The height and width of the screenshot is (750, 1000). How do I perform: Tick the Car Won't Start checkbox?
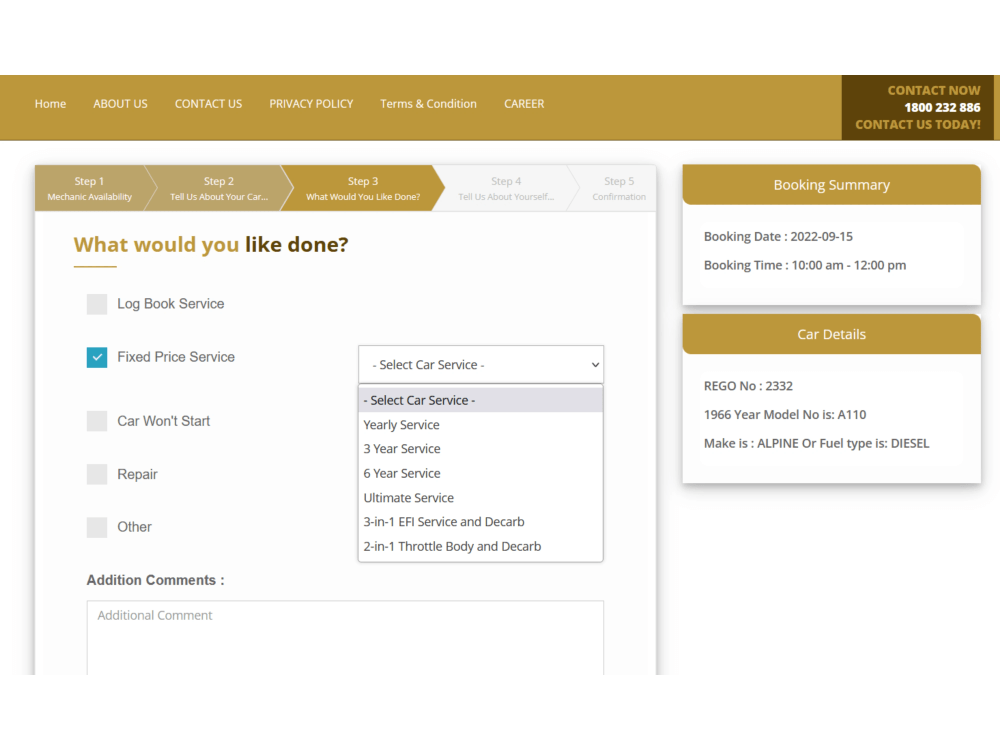97,421
